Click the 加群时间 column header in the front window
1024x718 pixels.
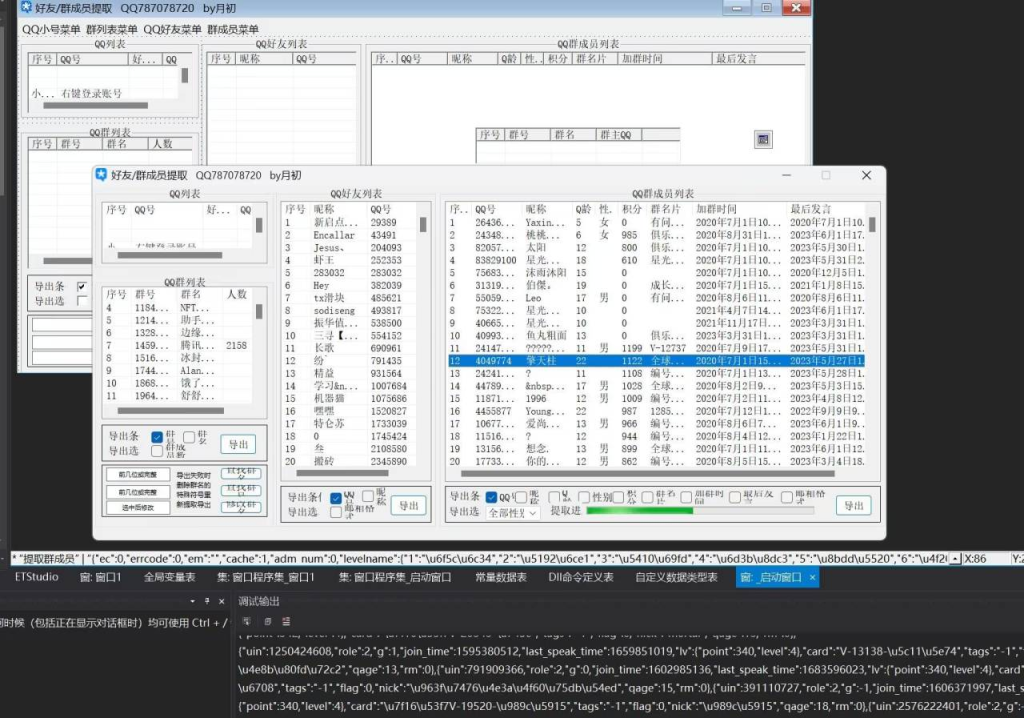(x=716, y=209)
